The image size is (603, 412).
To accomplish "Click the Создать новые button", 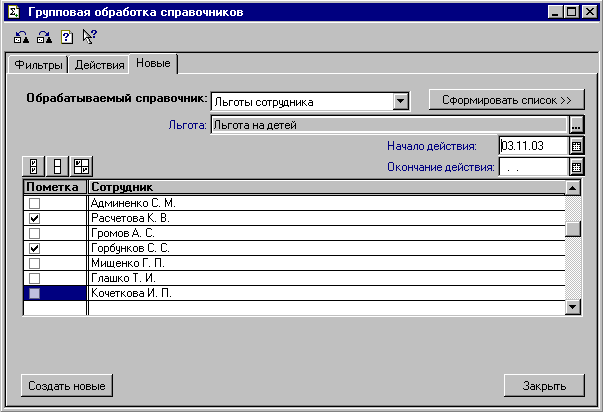I will tap(67, 385).
